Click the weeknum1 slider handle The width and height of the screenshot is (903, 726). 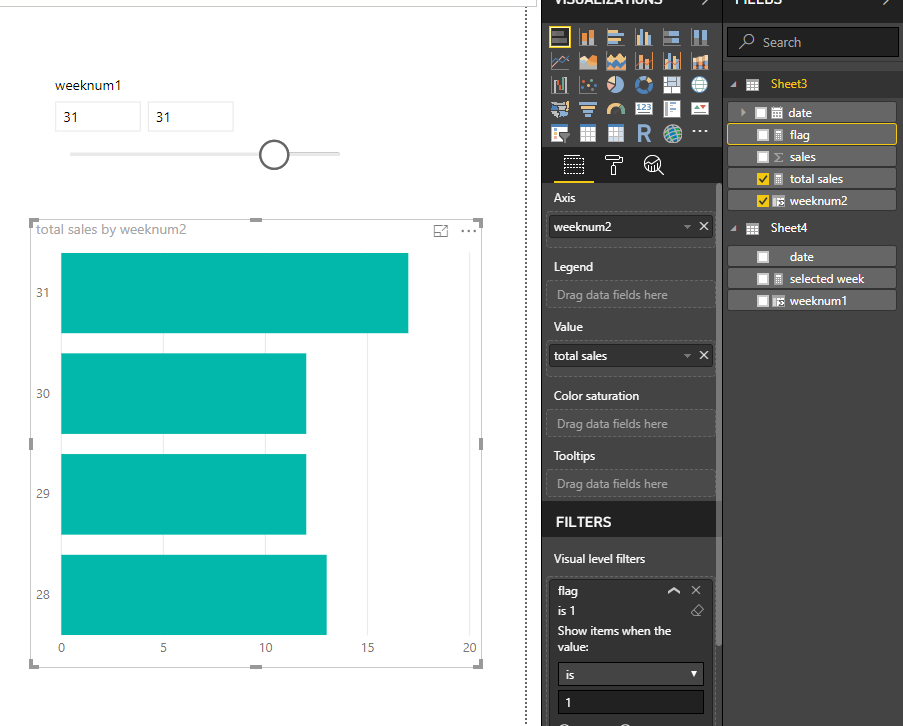point(274,154)
